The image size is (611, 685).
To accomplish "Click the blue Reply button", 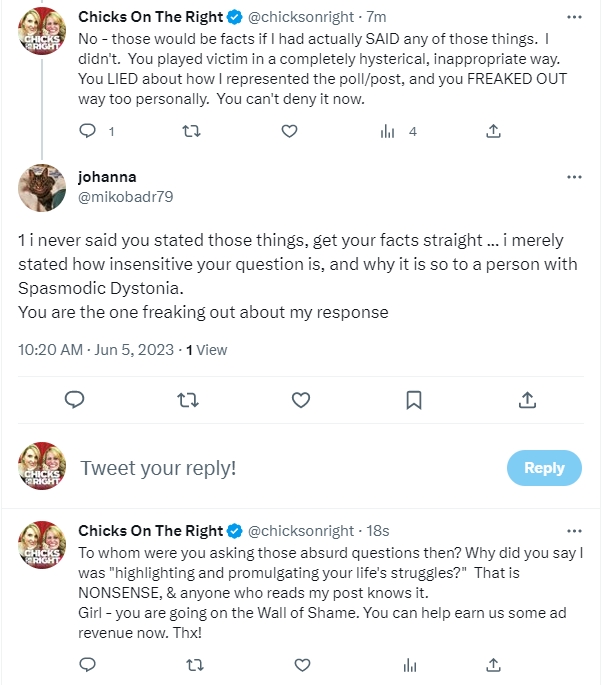I will coord(544,468).
